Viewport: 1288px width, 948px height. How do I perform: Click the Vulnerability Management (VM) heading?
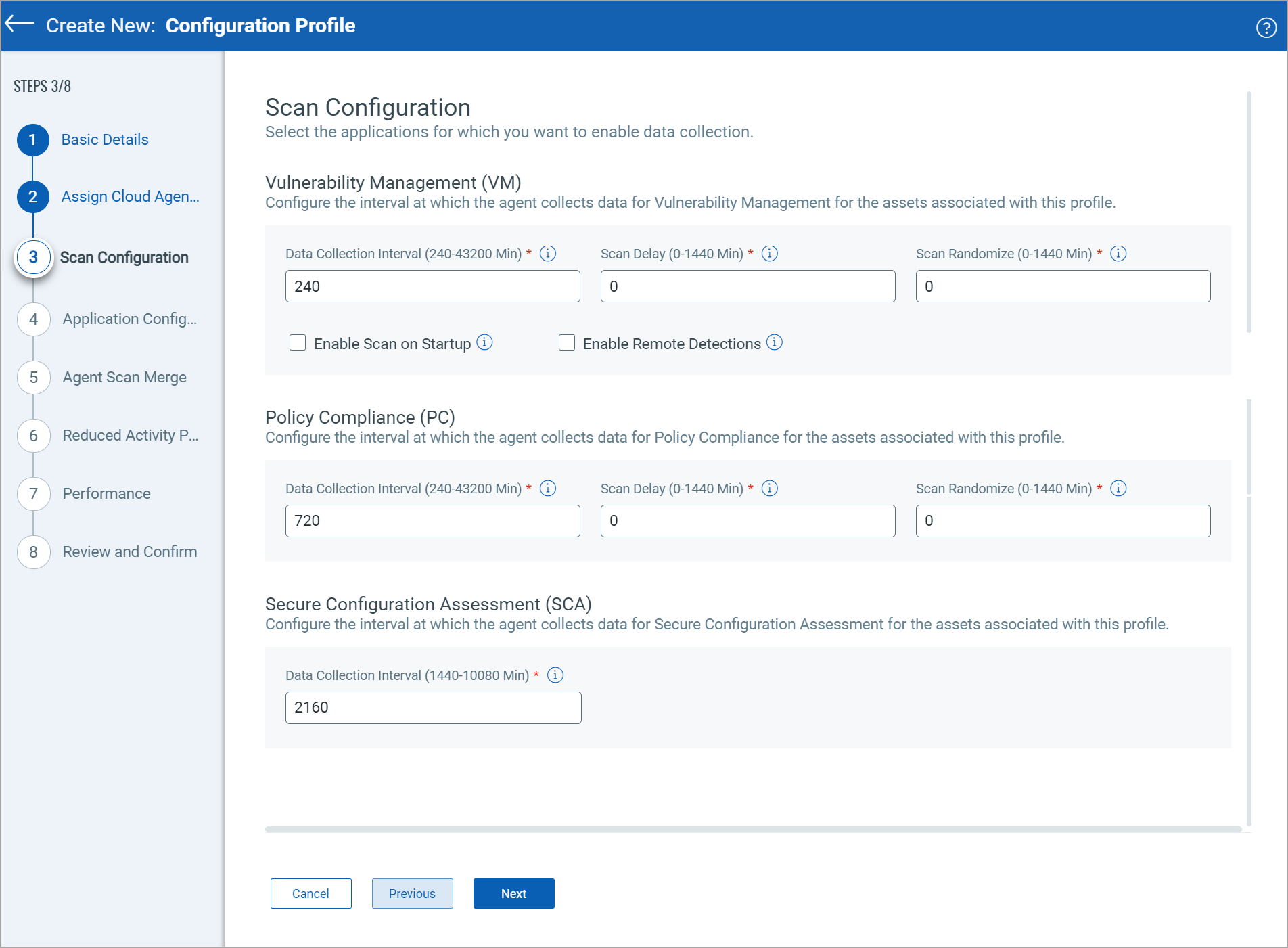point(393,182)
